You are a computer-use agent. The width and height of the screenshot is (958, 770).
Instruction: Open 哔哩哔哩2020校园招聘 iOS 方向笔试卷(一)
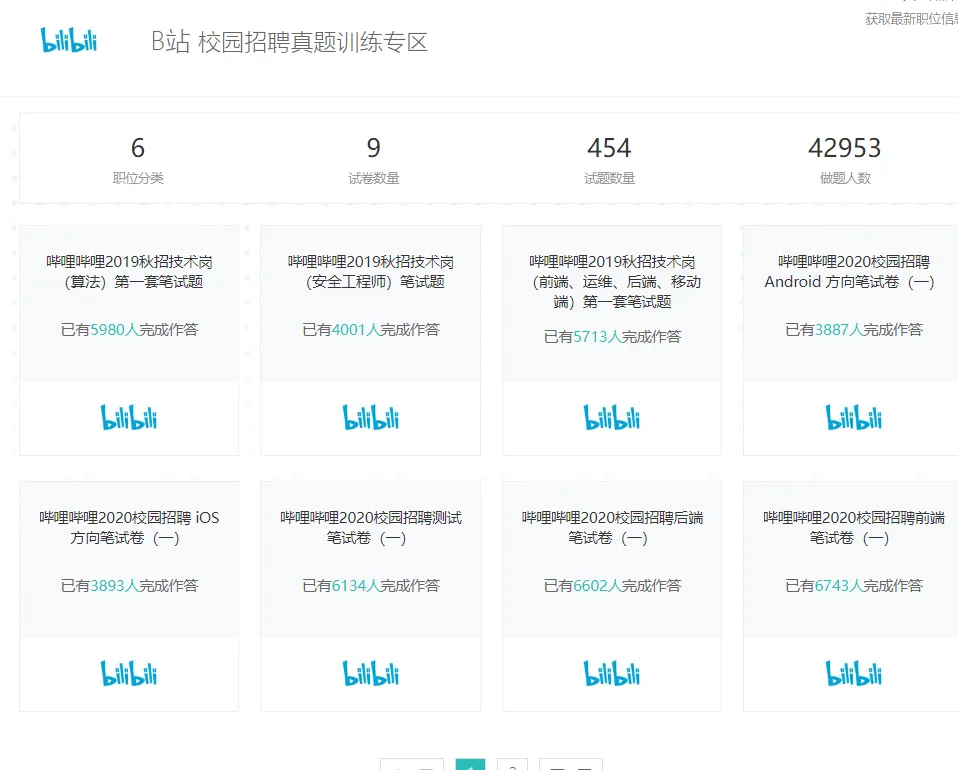130,527
